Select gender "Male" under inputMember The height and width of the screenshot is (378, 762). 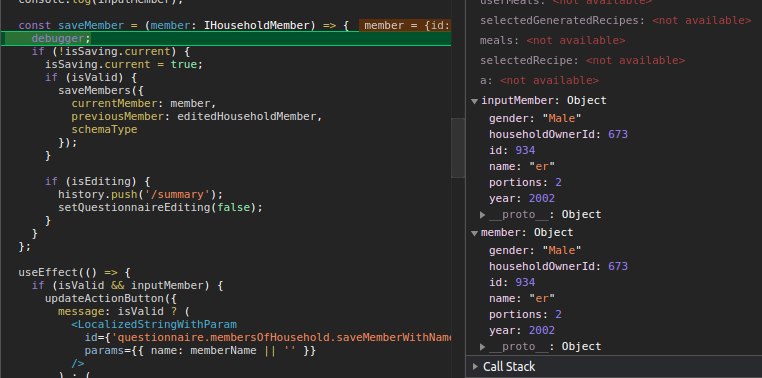pyautogui.click(x=535, y=119)
